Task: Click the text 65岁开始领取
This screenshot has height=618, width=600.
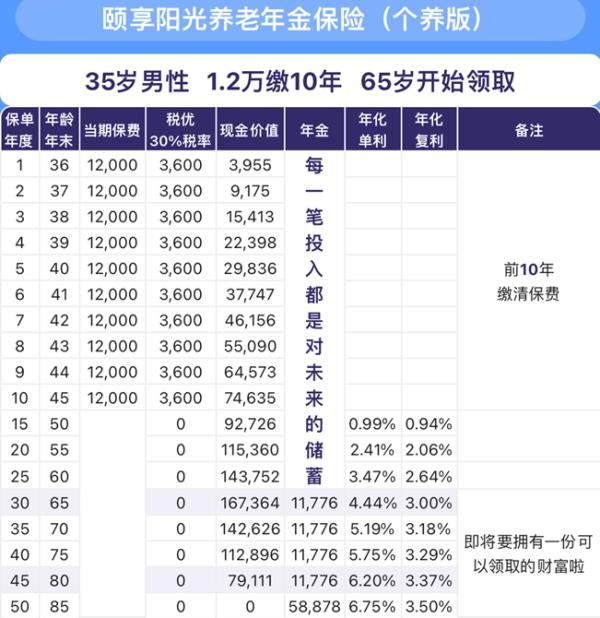Action: (x=438, y=82)
